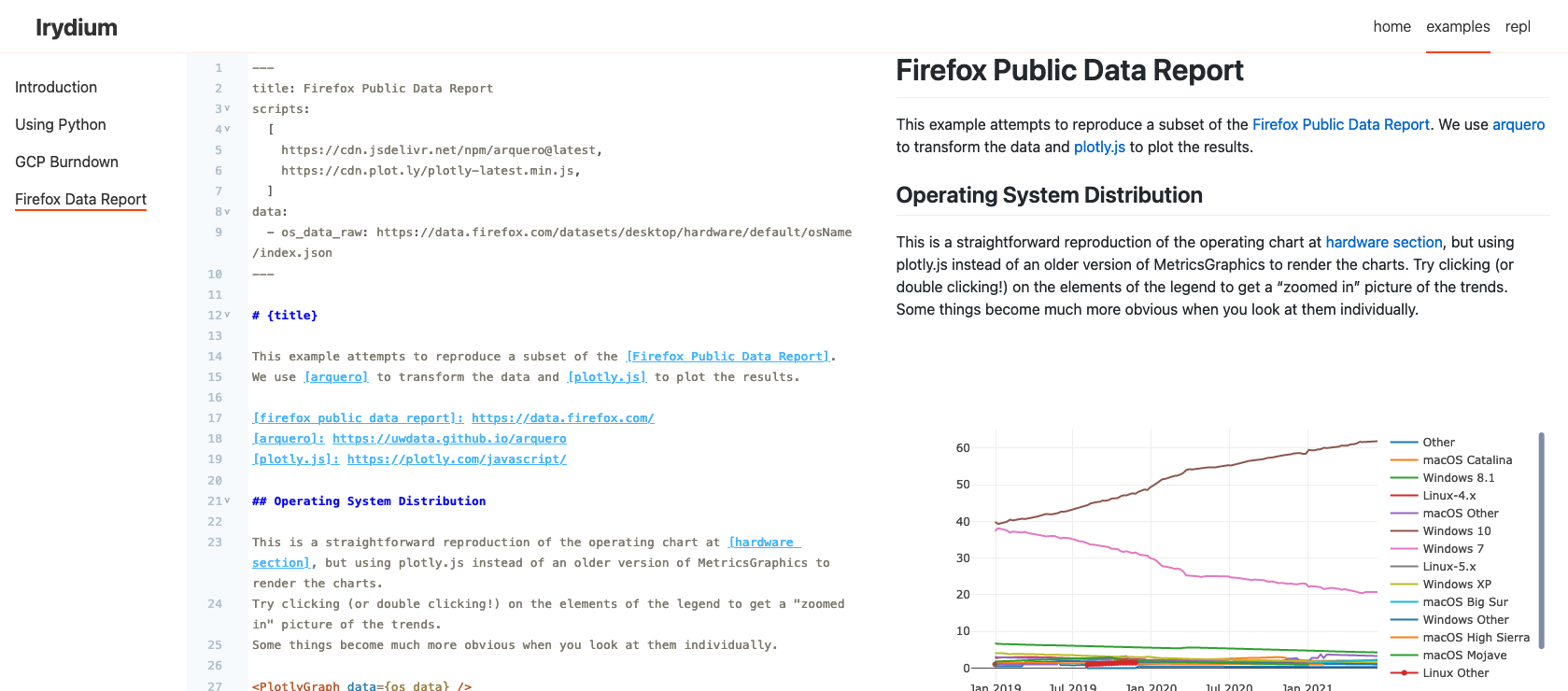Screen dimensions: 1568x691
Task: Toggle macOS Catalina legend entry
Action: (1466, 460)
